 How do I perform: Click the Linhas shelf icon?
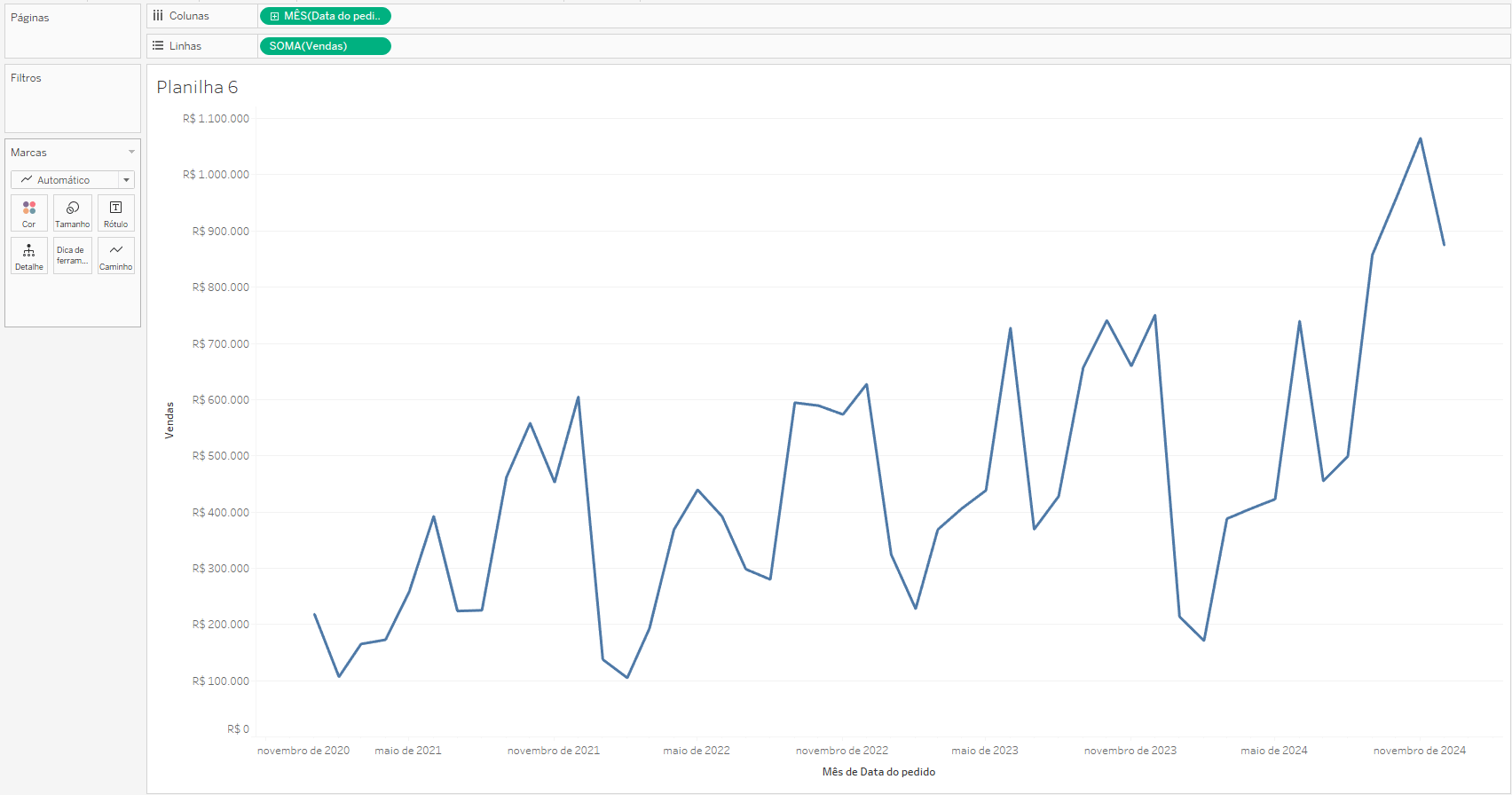(x=158, y=46)
